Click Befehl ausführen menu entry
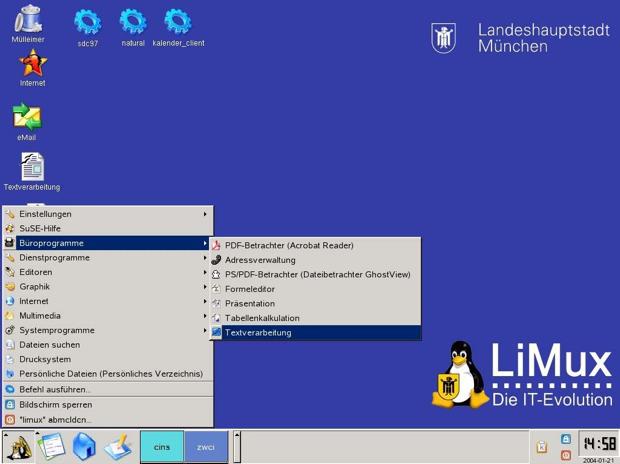 pyautogui.click(x=54, y=389)
